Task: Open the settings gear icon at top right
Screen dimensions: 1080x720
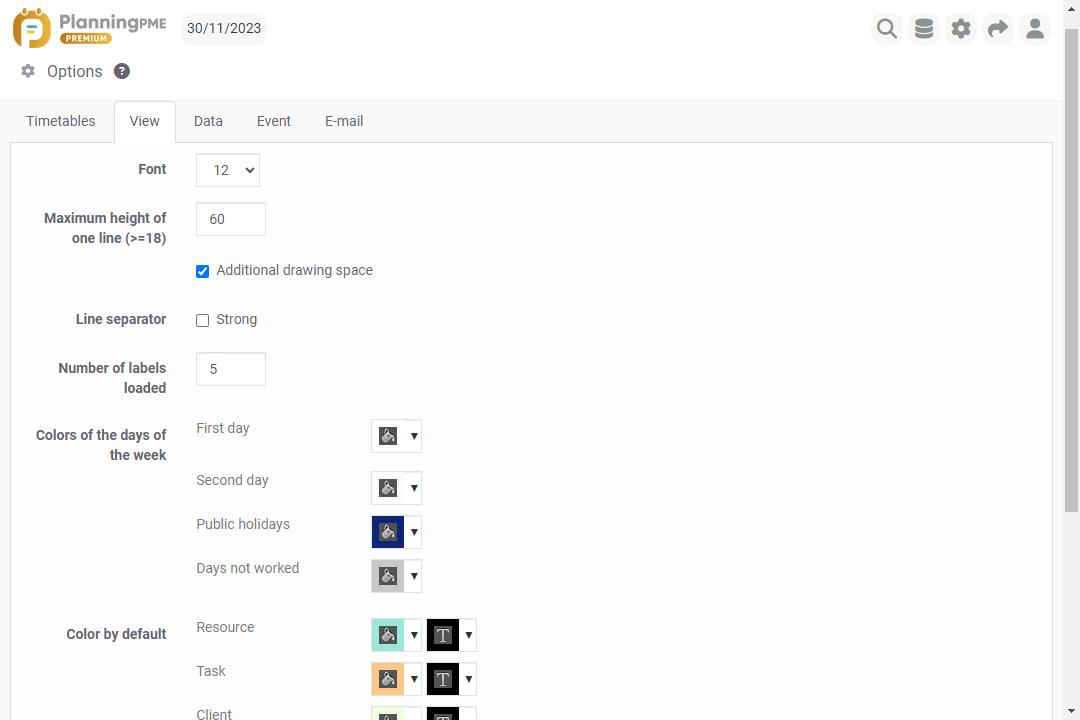Action: pos(960,28)
